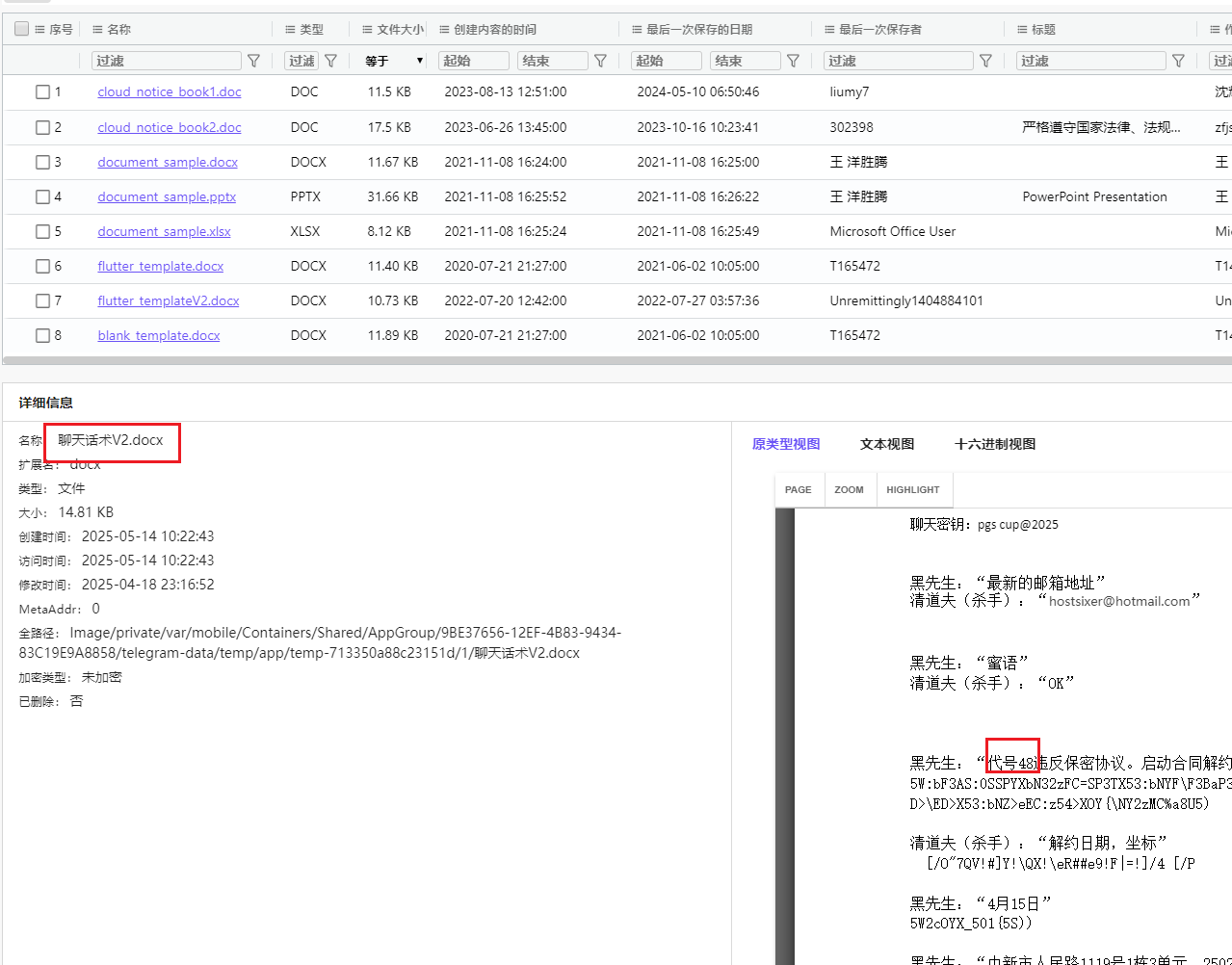The width and height of the screenshot is (1232, 965).
Task: Check the box for row 7 flutter_templateV2.docx
Action: 42,300
